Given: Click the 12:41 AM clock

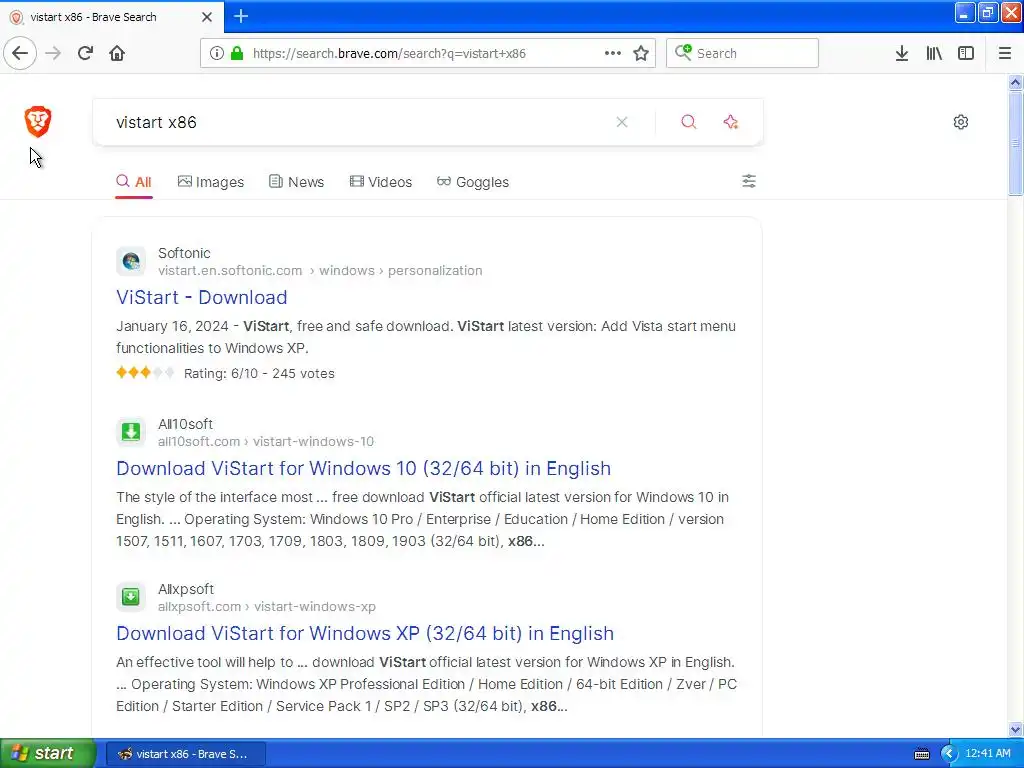Looking at the screenshot, I should click(987, 754).
